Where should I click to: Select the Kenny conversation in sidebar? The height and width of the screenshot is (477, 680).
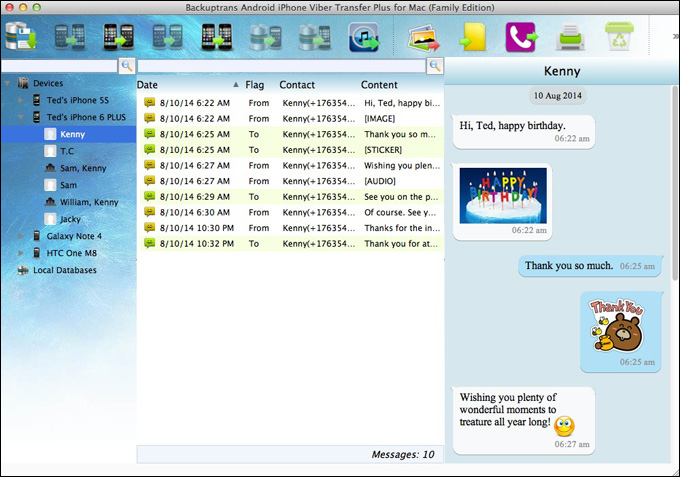(69, 134)
